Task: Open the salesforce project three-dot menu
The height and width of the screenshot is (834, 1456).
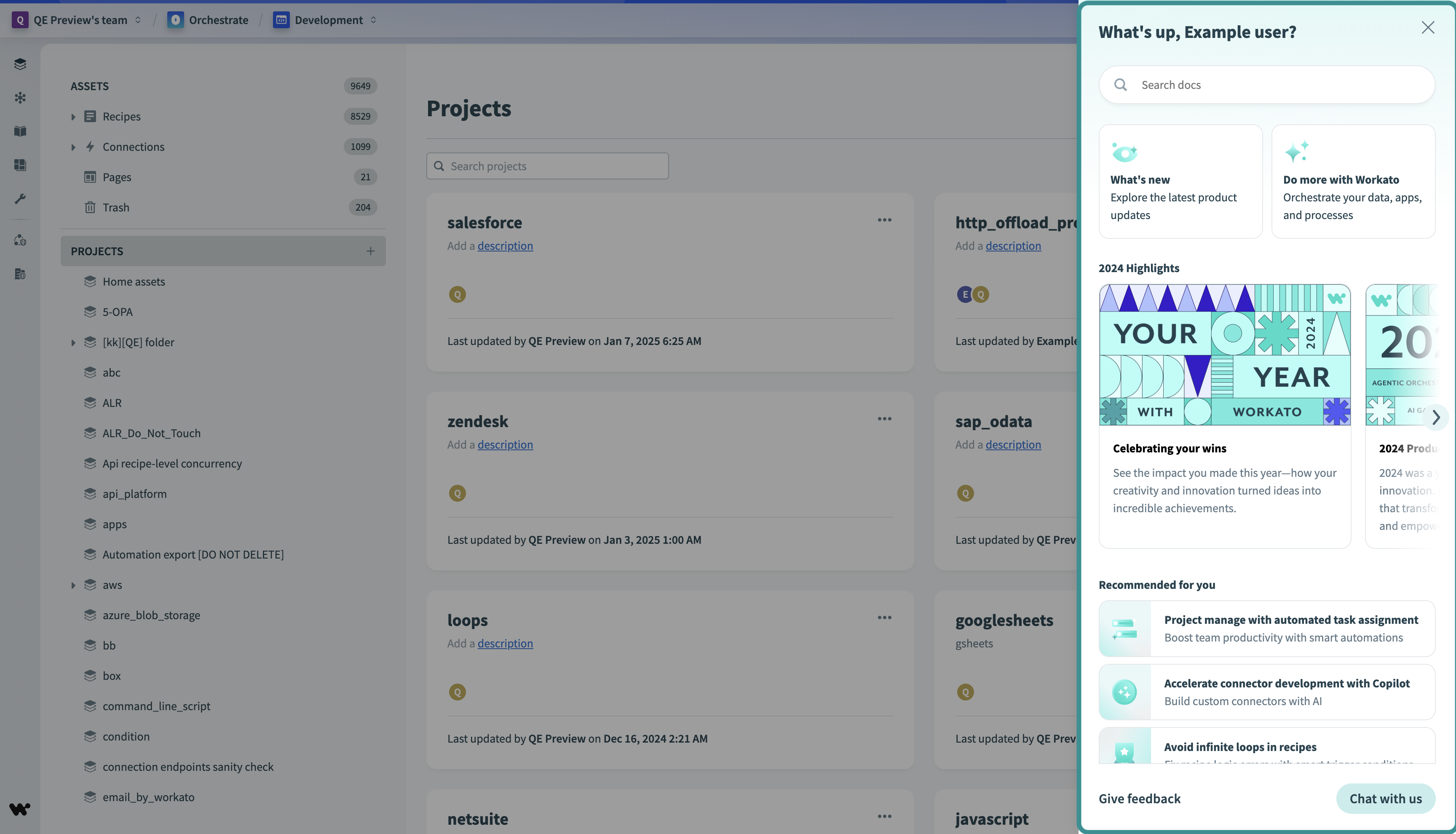Action: [884, 220]
